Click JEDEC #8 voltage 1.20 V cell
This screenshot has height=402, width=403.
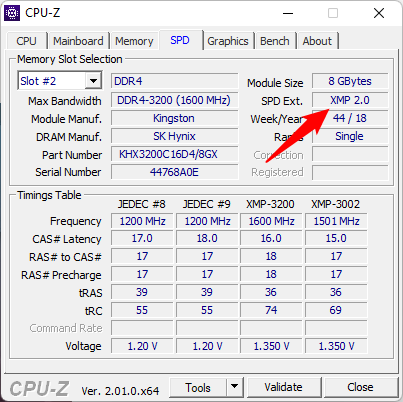pos(142,346)
